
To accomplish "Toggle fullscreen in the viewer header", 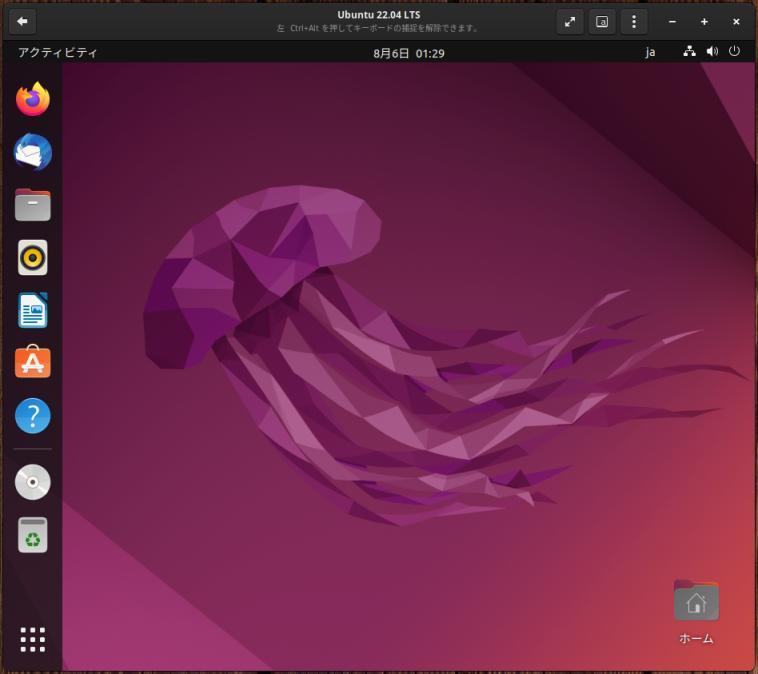I will pyautogui.click(x=570, y=22).
